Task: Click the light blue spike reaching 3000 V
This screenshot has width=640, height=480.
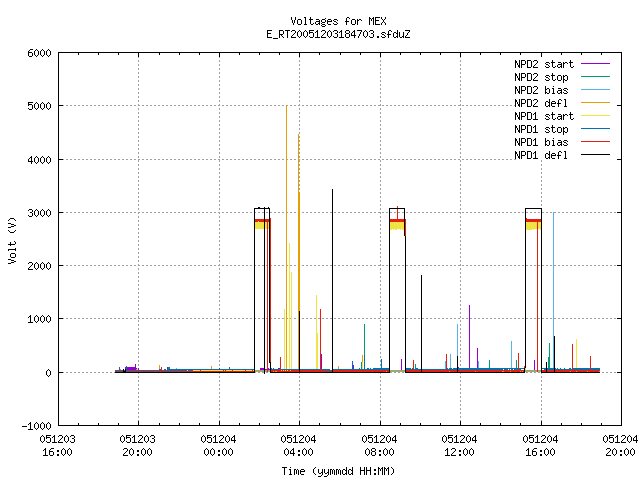Action: [553, 290]
